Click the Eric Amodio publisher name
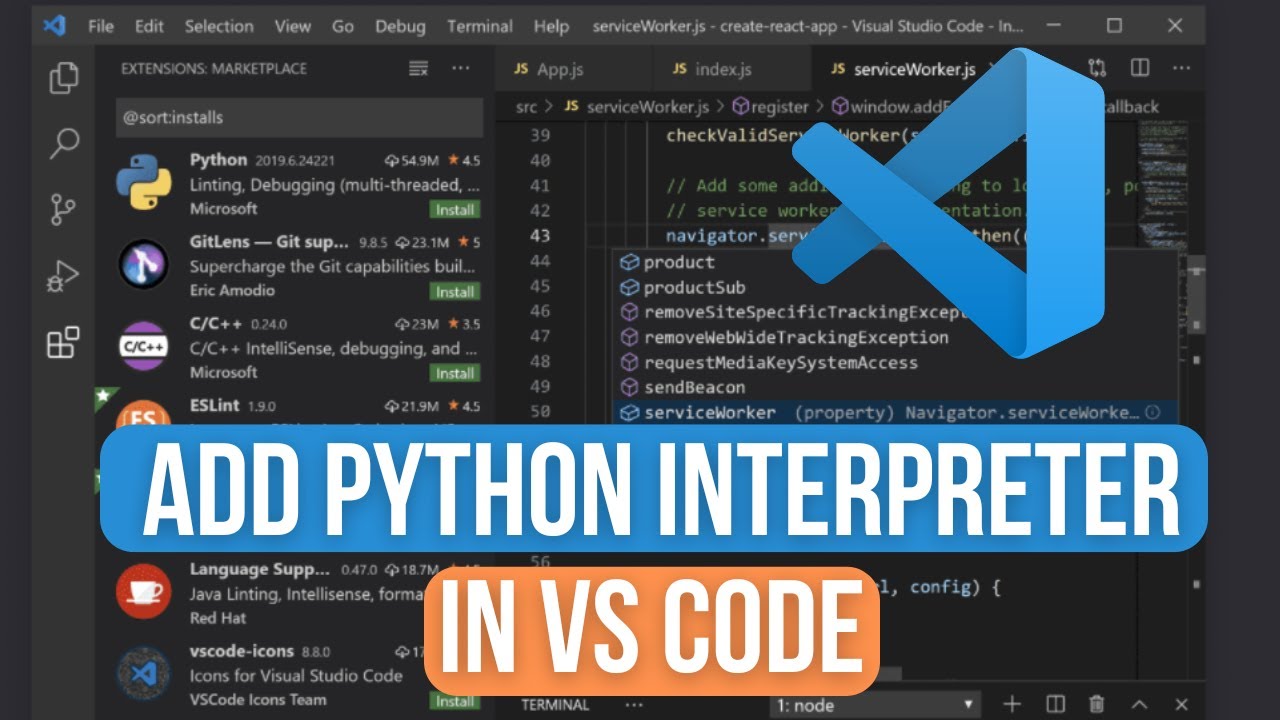This screenshot has width=1280, height=720. point(232,291)
